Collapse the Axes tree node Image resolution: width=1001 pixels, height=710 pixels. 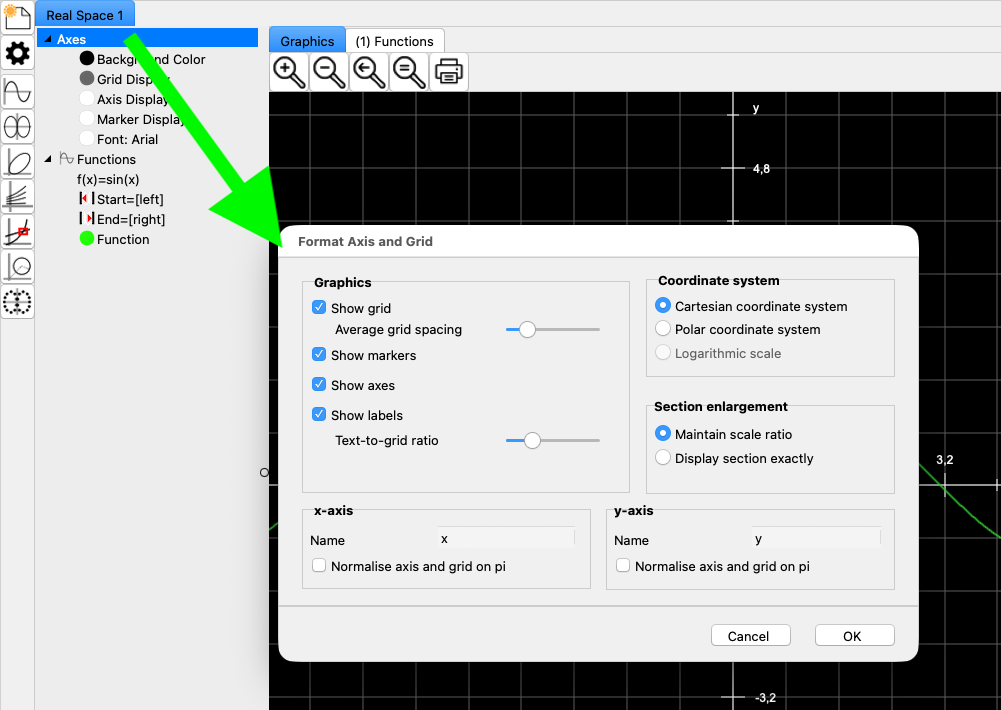[47, 40]
